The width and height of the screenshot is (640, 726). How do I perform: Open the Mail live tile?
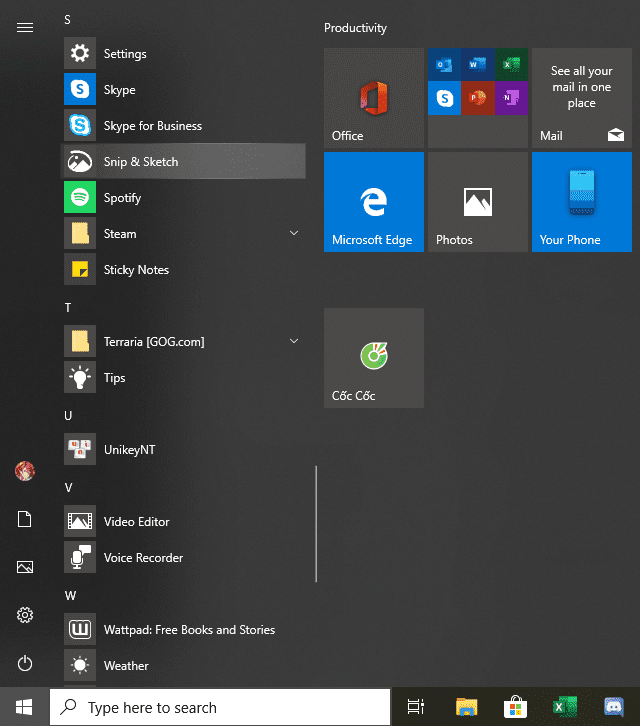click(x=582, y=98)
